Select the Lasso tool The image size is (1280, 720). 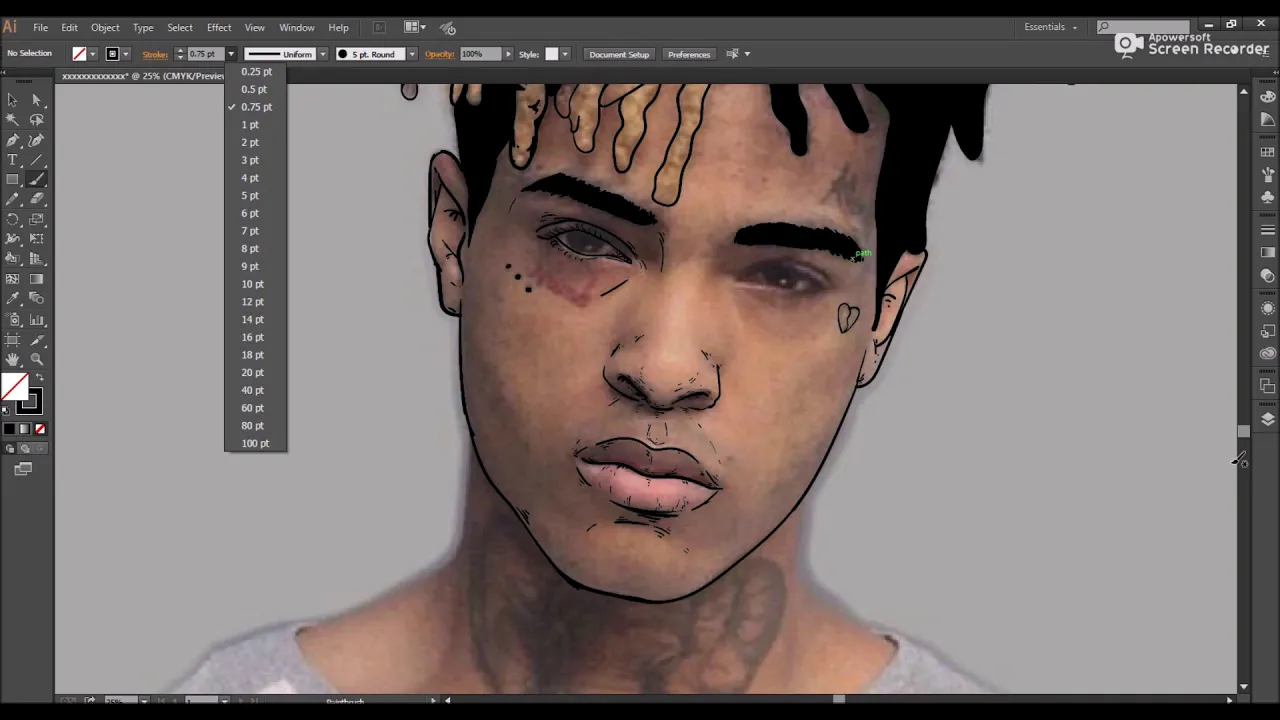click(37, 120)
